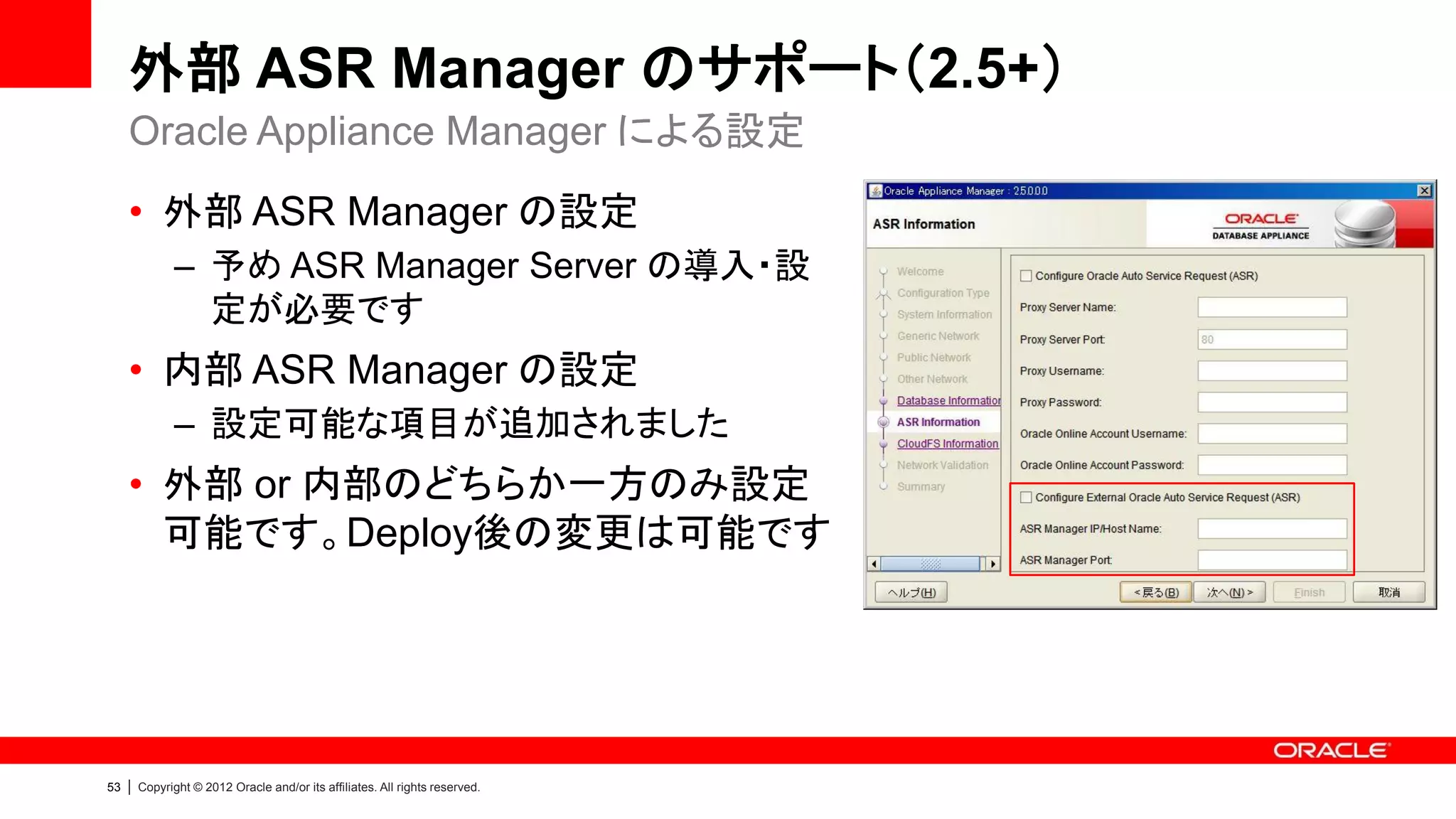
Task: Cancel the wizard with 取消 button
Action: [1389, 592]
